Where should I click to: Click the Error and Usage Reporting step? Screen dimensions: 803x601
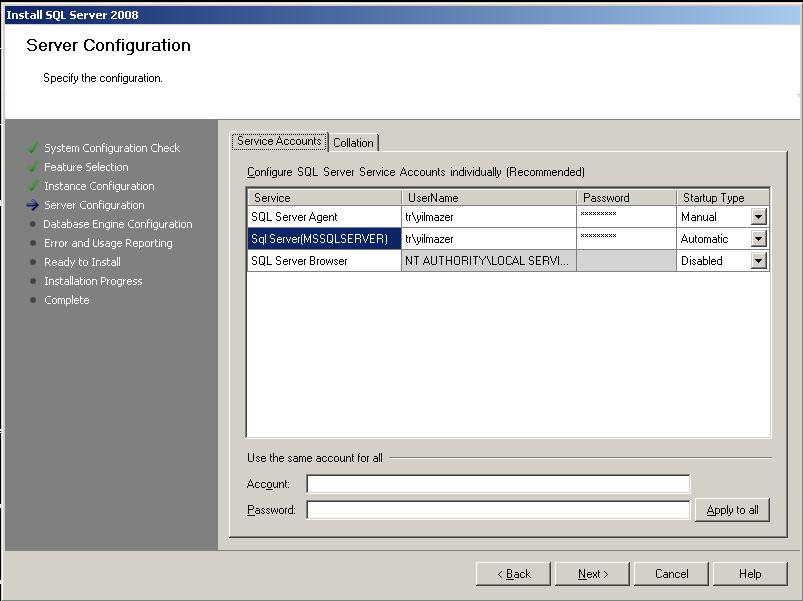coord(108,243)
